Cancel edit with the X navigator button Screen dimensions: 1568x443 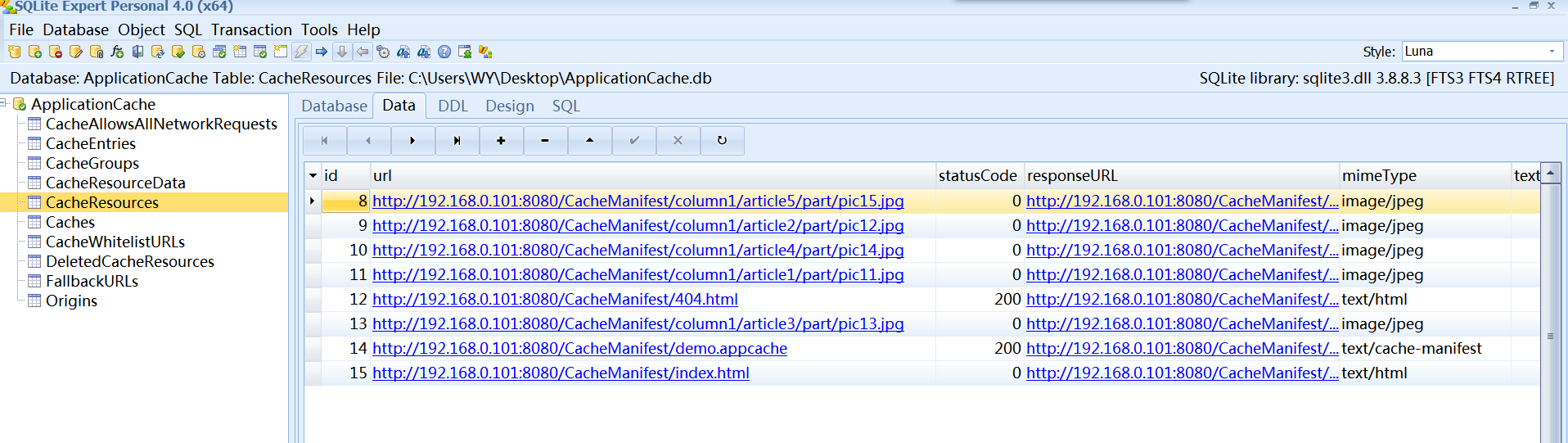click(x=678, y=141)
